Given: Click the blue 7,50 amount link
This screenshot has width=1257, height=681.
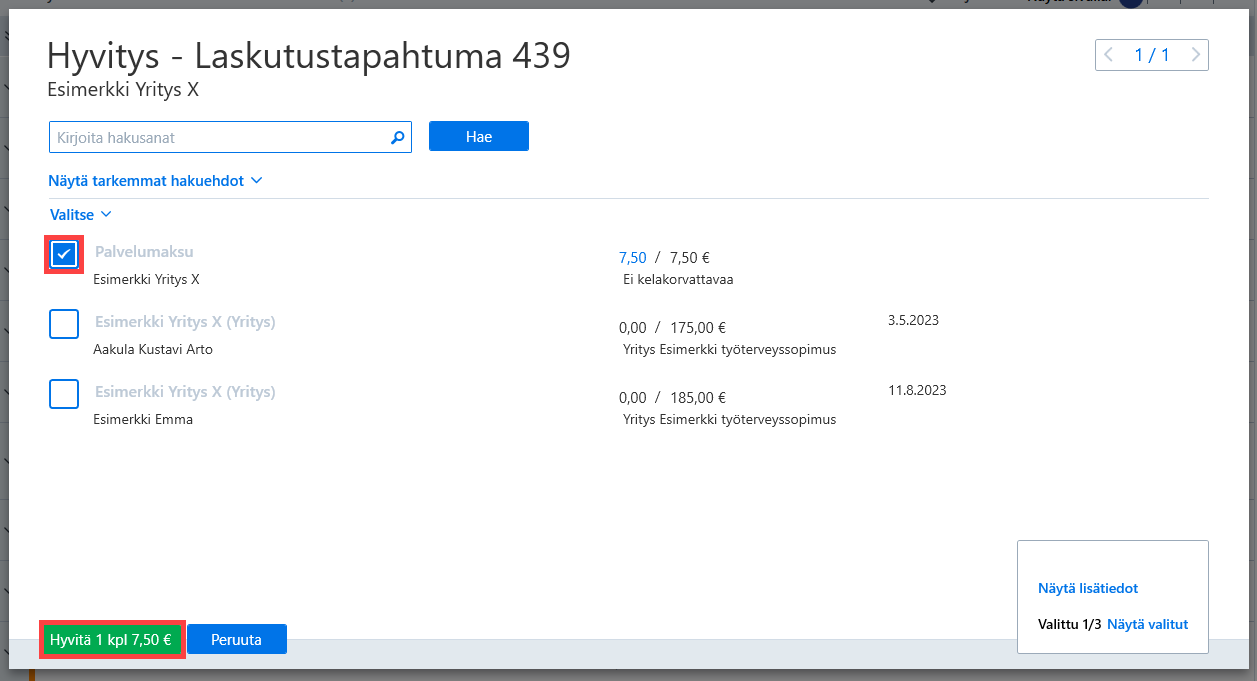Looking at the screenshot, I should [x=633, y=258].
